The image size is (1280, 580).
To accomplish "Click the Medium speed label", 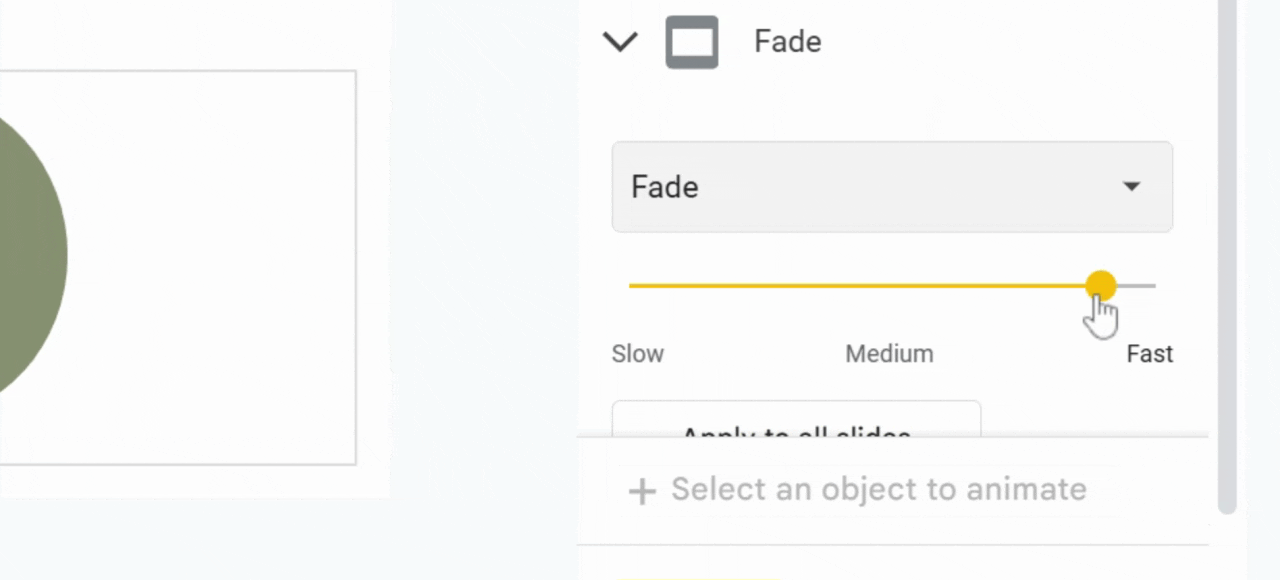I will pos(889,353).
